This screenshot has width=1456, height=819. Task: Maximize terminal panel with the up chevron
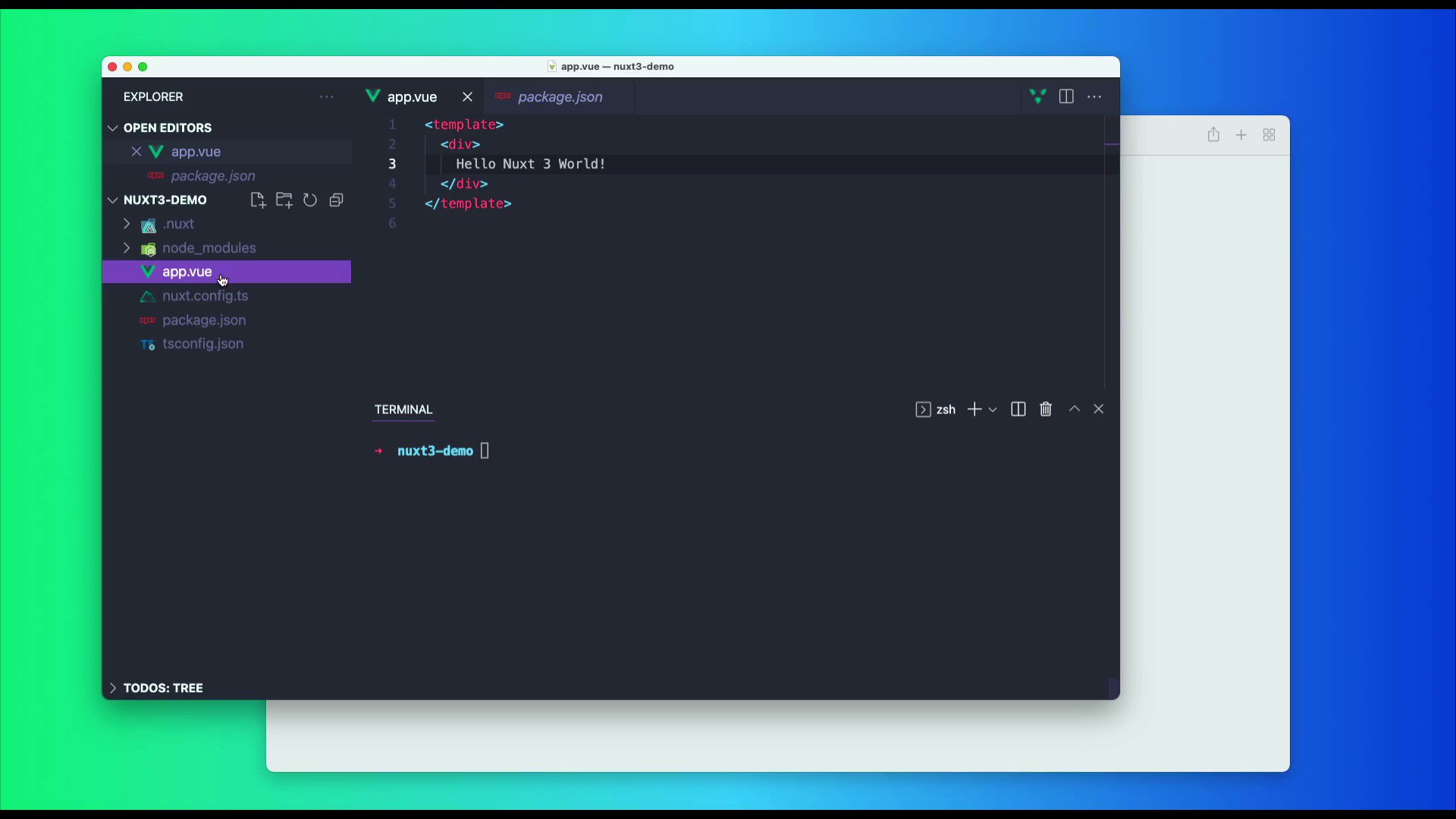coord(1074,409)
